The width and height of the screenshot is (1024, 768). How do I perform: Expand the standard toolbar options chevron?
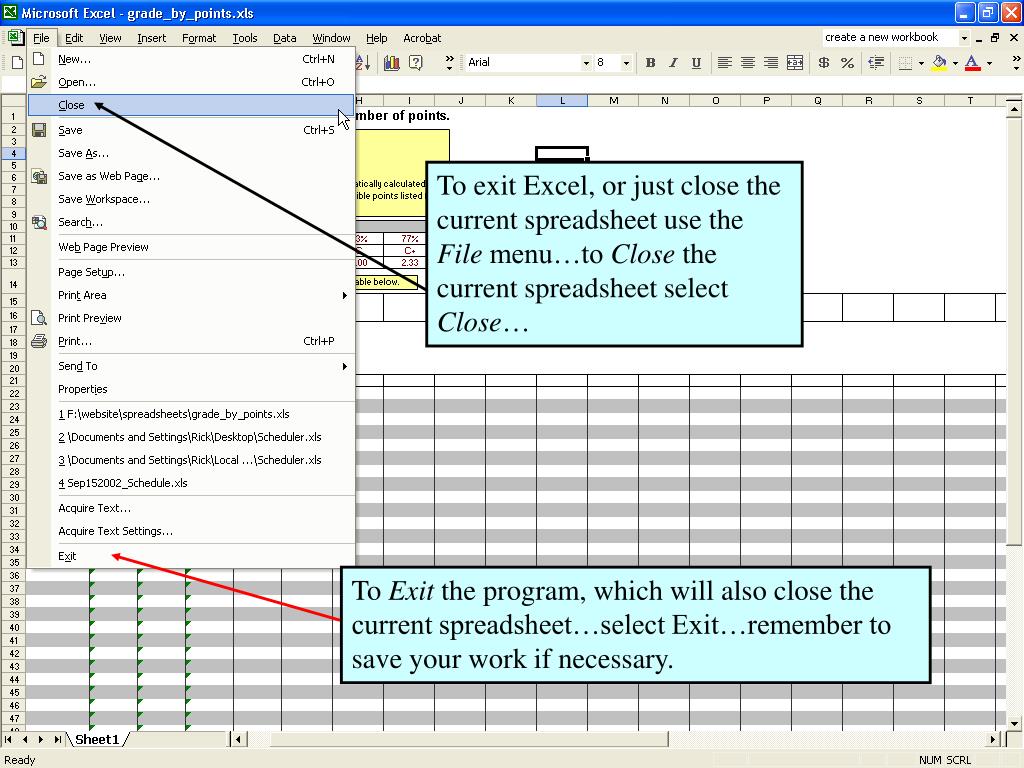click(x=449, y=63)
